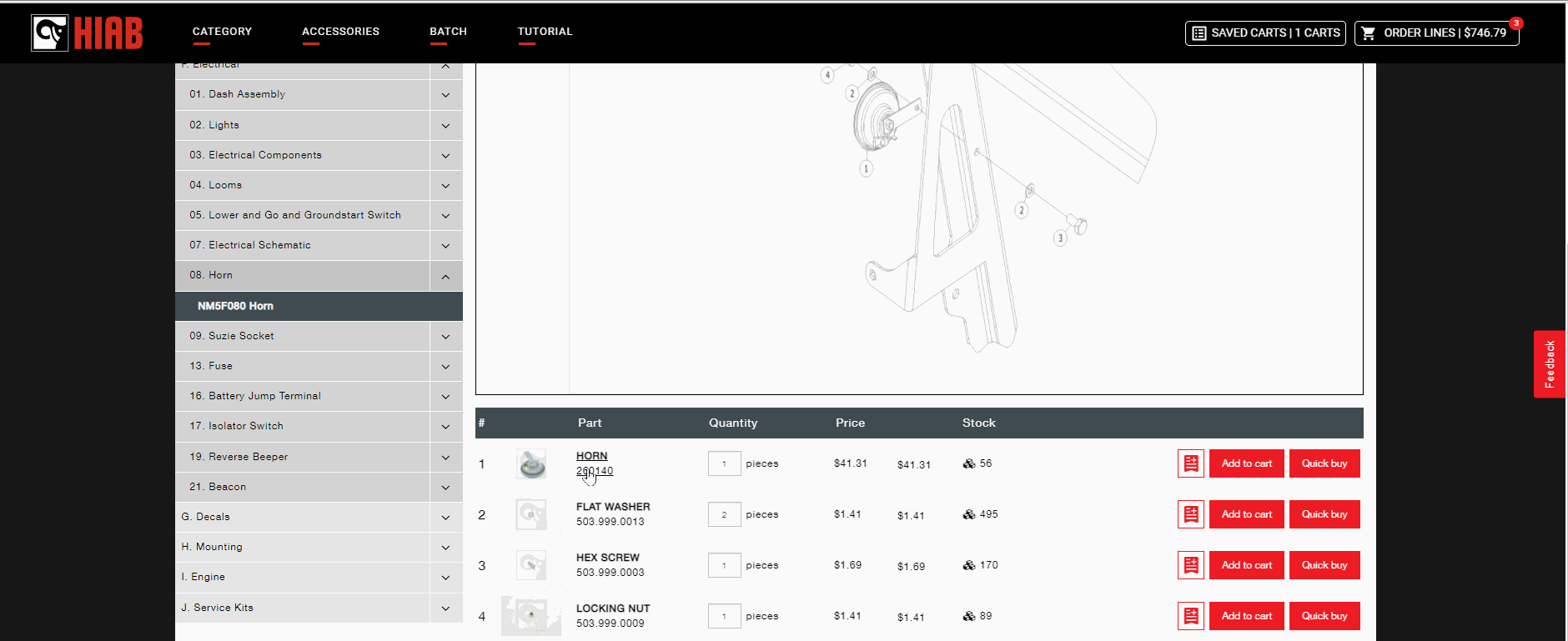Expand 09. Suzie Socket chevron

coord(445,337)
